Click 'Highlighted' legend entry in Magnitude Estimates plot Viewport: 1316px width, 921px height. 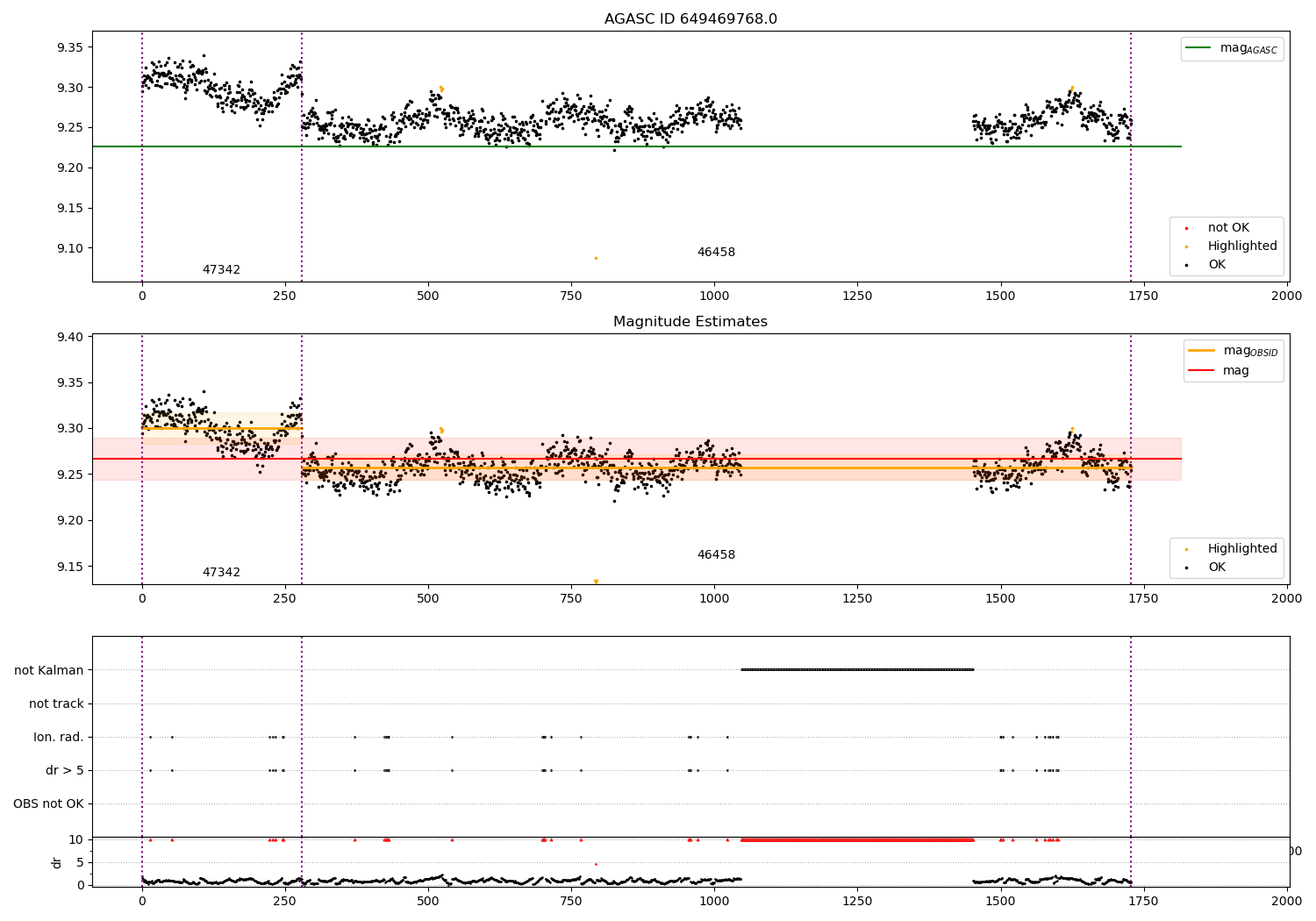point(1231,548)
